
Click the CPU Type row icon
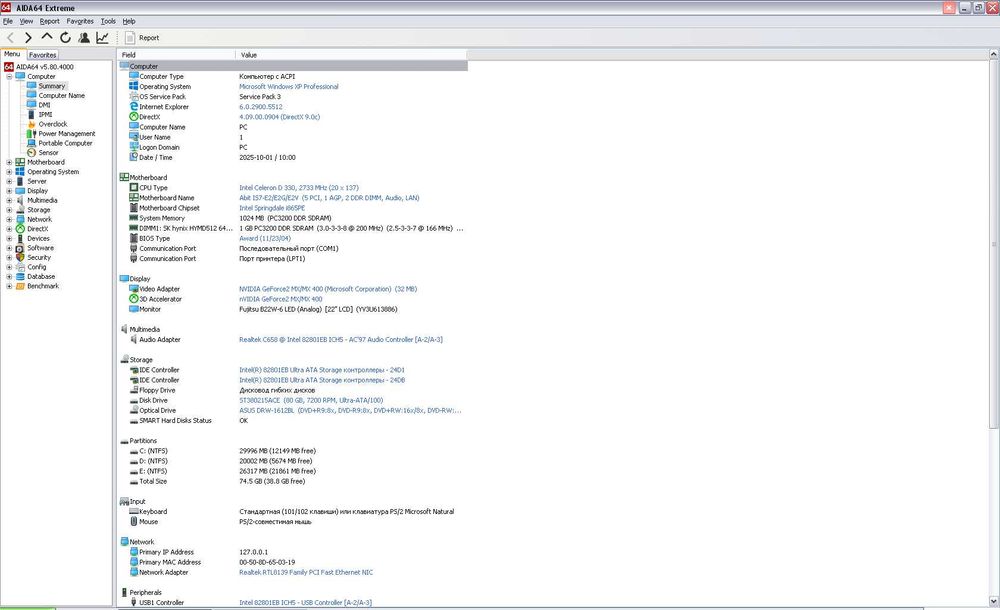(134, 188)
